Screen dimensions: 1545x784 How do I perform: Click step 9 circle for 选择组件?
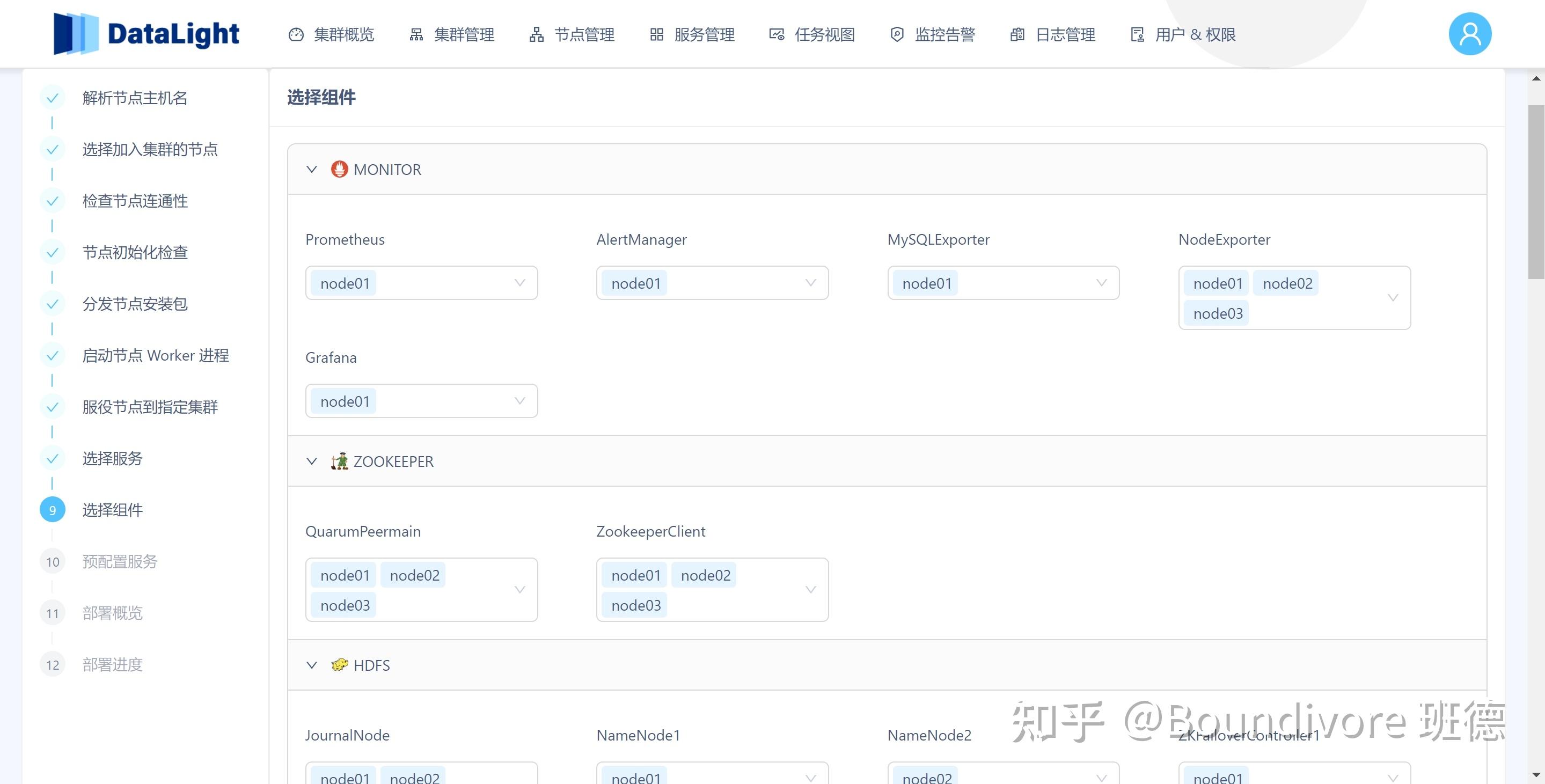[52, 510]
